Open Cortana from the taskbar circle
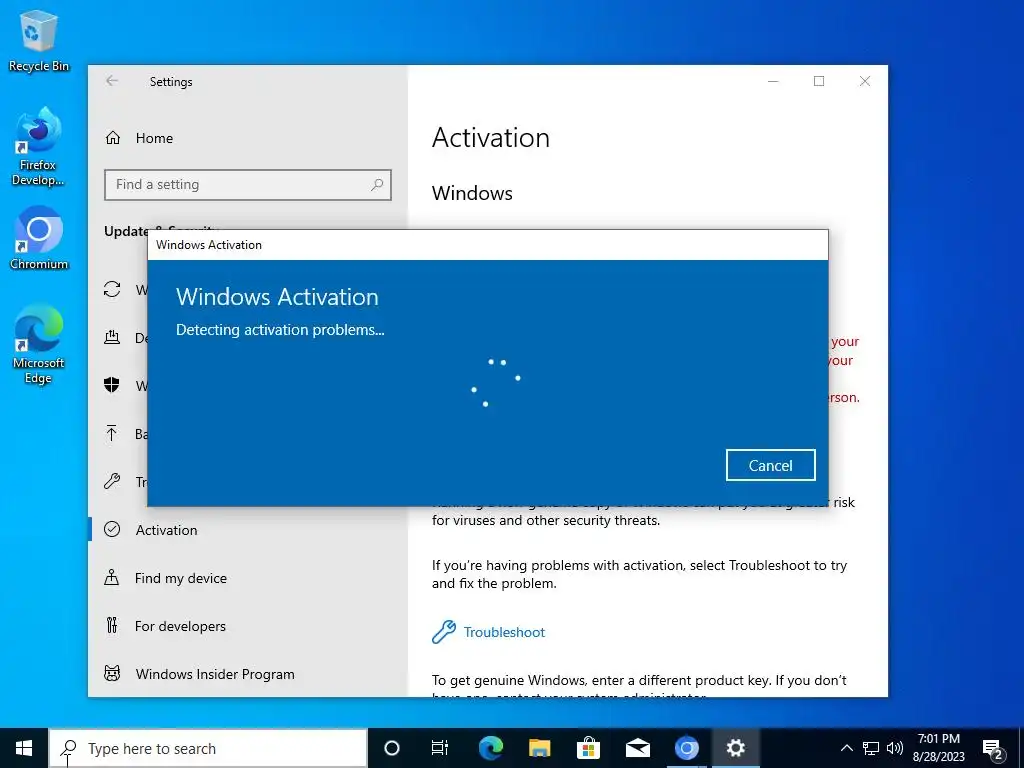 coord(392,748)
